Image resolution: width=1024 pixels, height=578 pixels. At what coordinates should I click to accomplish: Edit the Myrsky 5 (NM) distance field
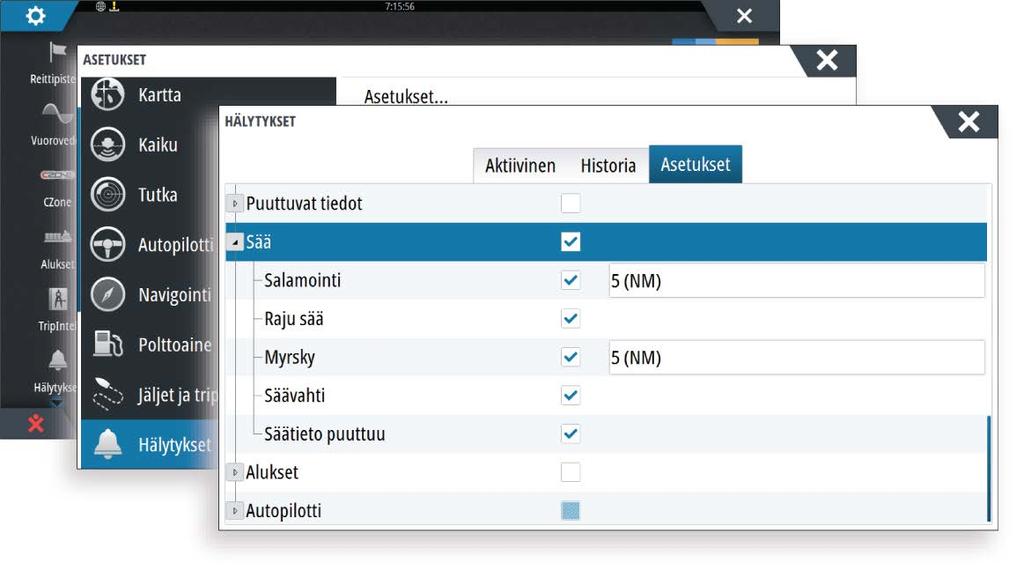(796, 357)
